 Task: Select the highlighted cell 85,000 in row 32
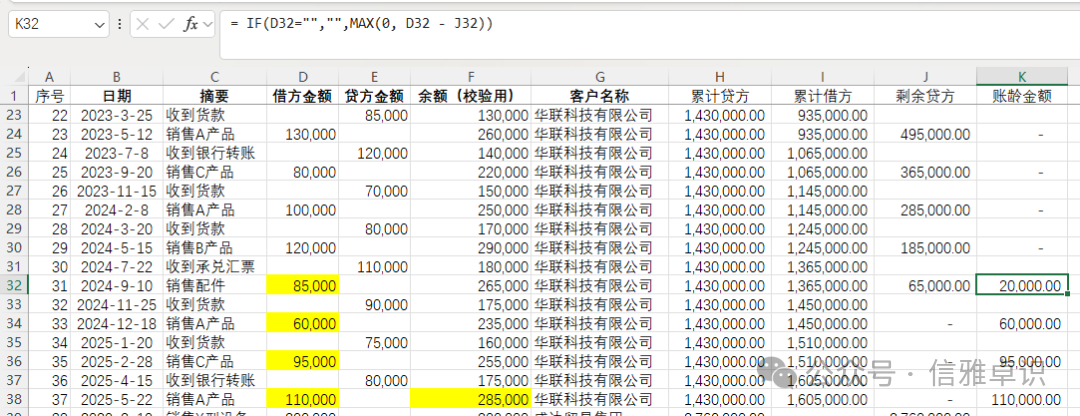click(303, 284)
